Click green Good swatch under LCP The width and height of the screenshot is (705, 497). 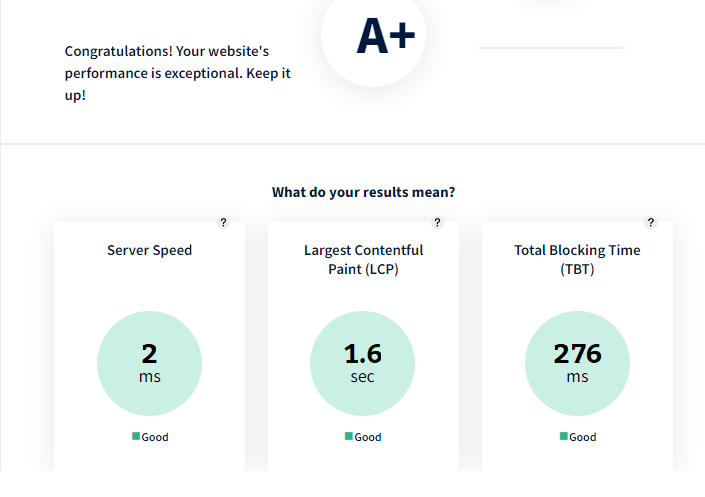click(x=348, y=436)
